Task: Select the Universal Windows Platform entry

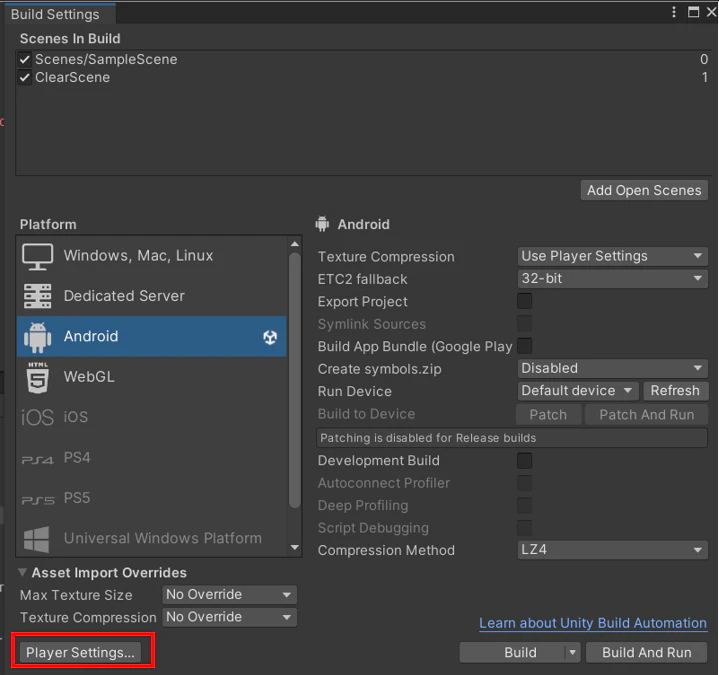Action: tap(151, 538)
